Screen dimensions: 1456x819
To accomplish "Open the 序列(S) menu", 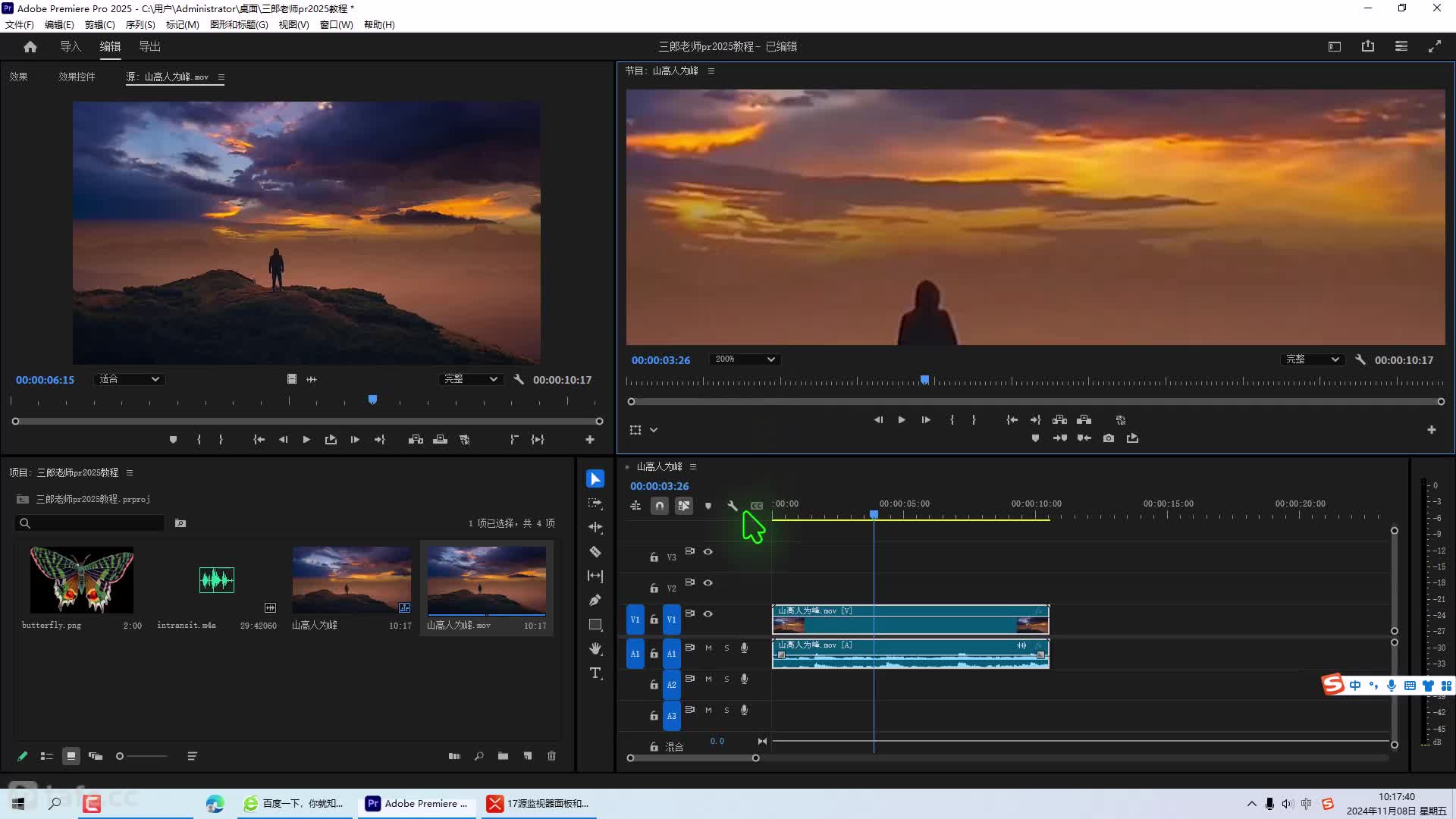I will pos(140,25).
